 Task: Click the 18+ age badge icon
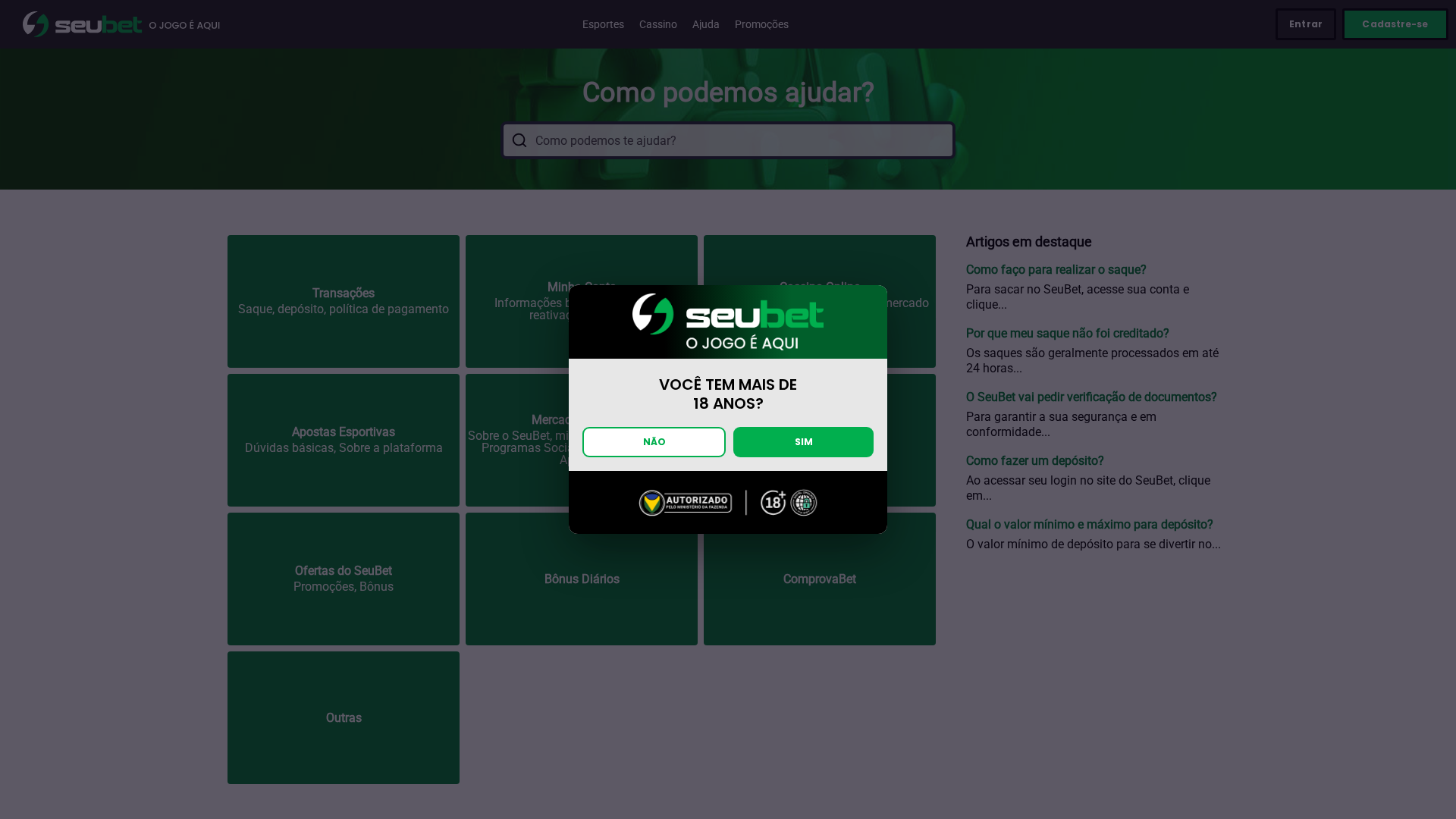tap(773, 502)
